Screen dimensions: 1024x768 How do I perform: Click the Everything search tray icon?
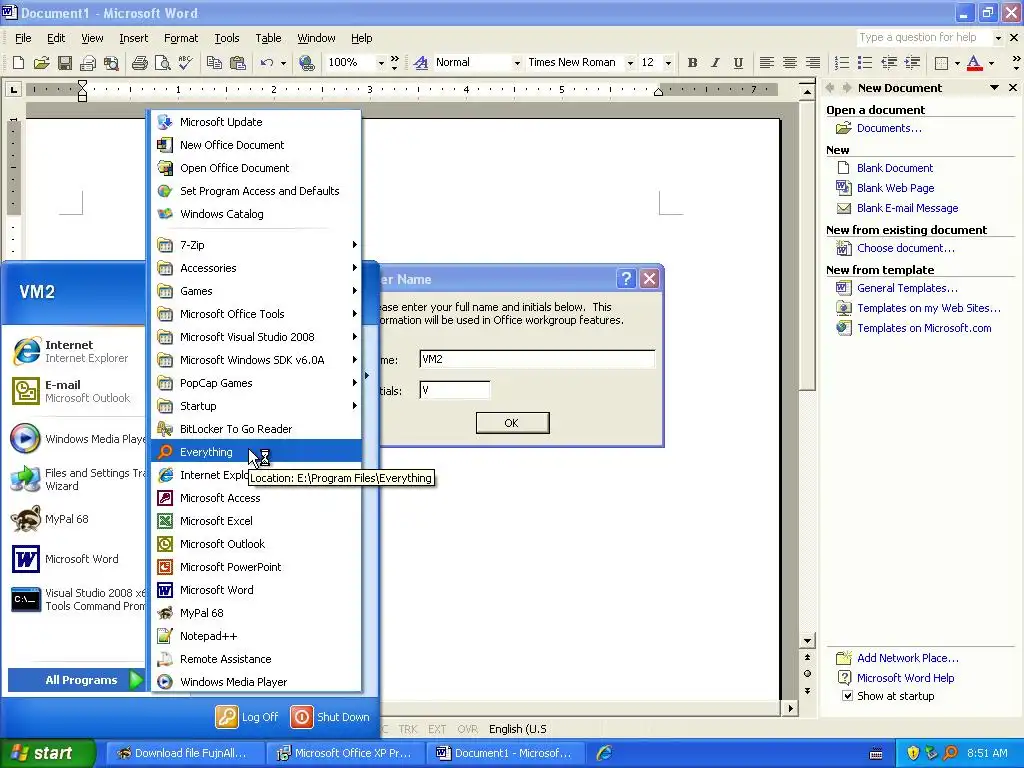pos(950,753)
